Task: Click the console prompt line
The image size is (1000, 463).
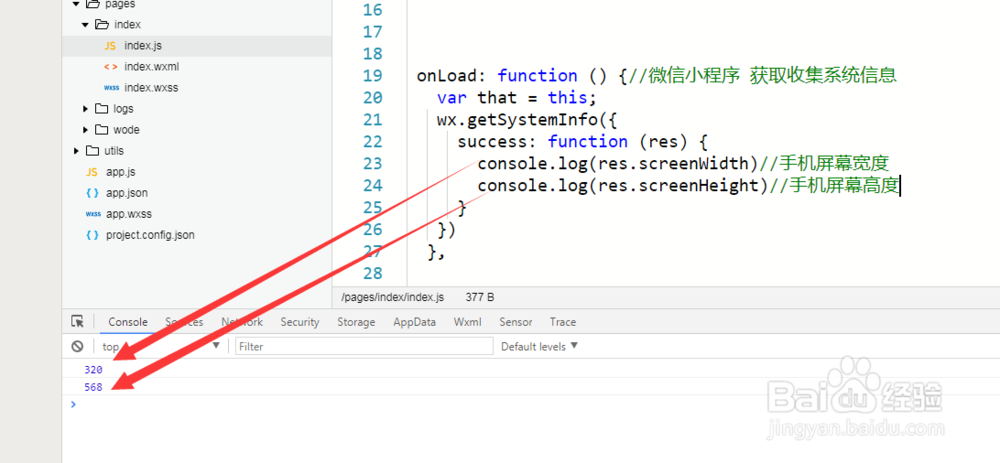Action: 531,404
